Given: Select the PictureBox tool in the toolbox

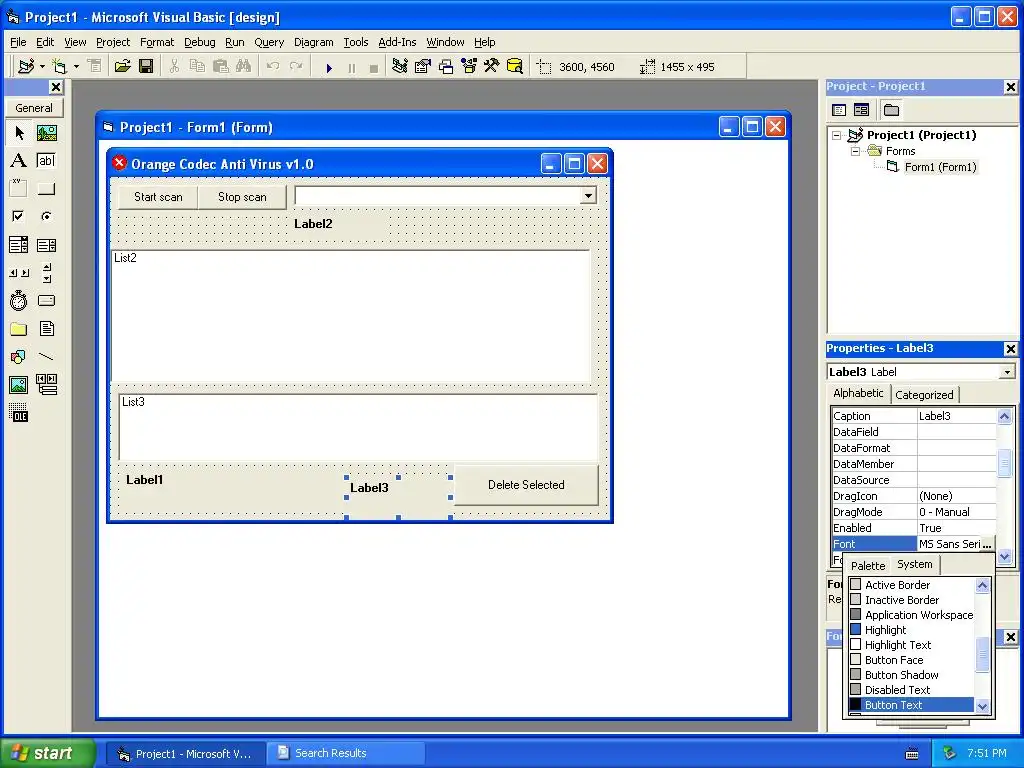Looking at the screenshot, I should [46, 133].
